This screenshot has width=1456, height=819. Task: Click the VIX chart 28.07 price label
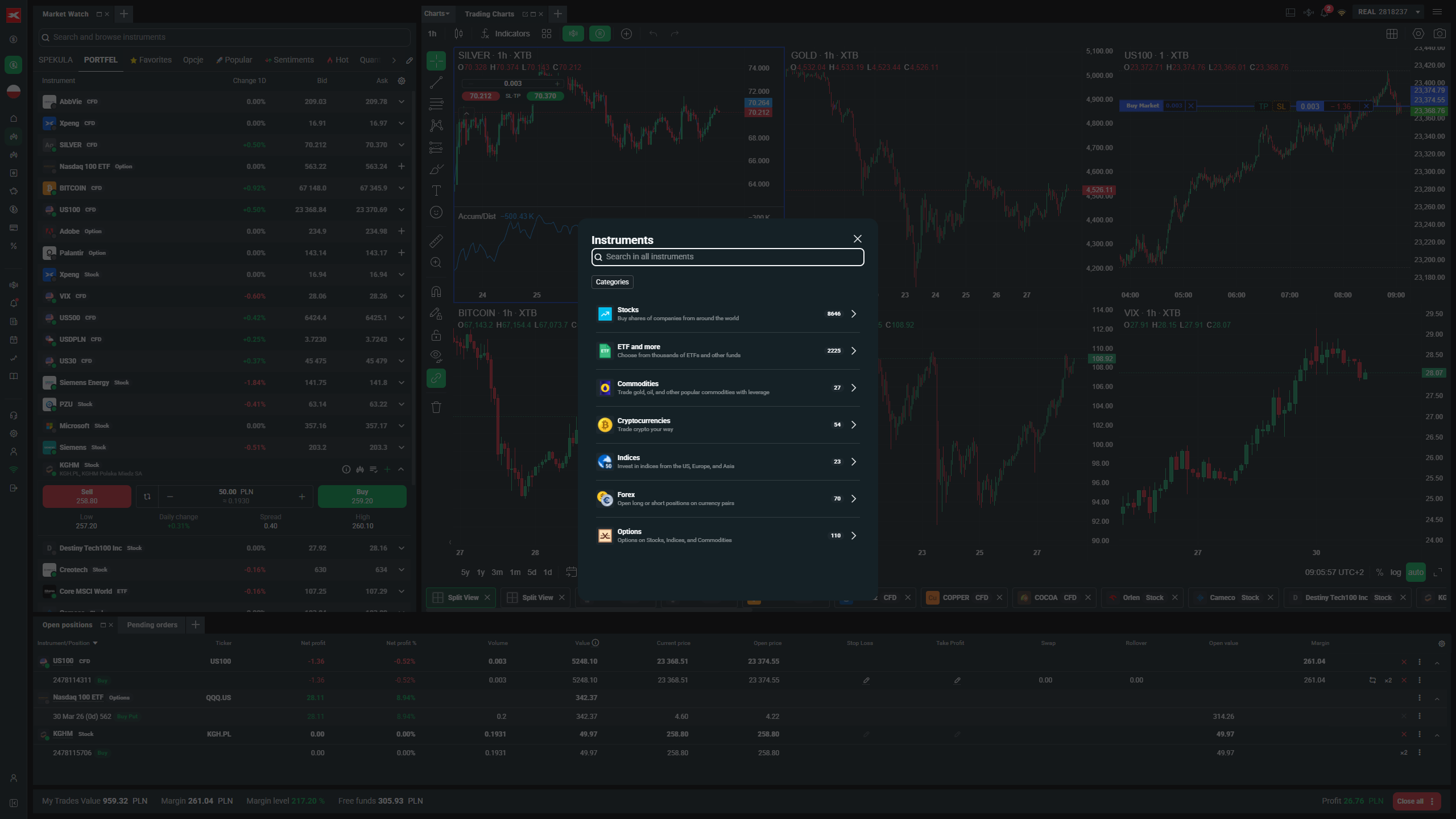[1433, 373]
